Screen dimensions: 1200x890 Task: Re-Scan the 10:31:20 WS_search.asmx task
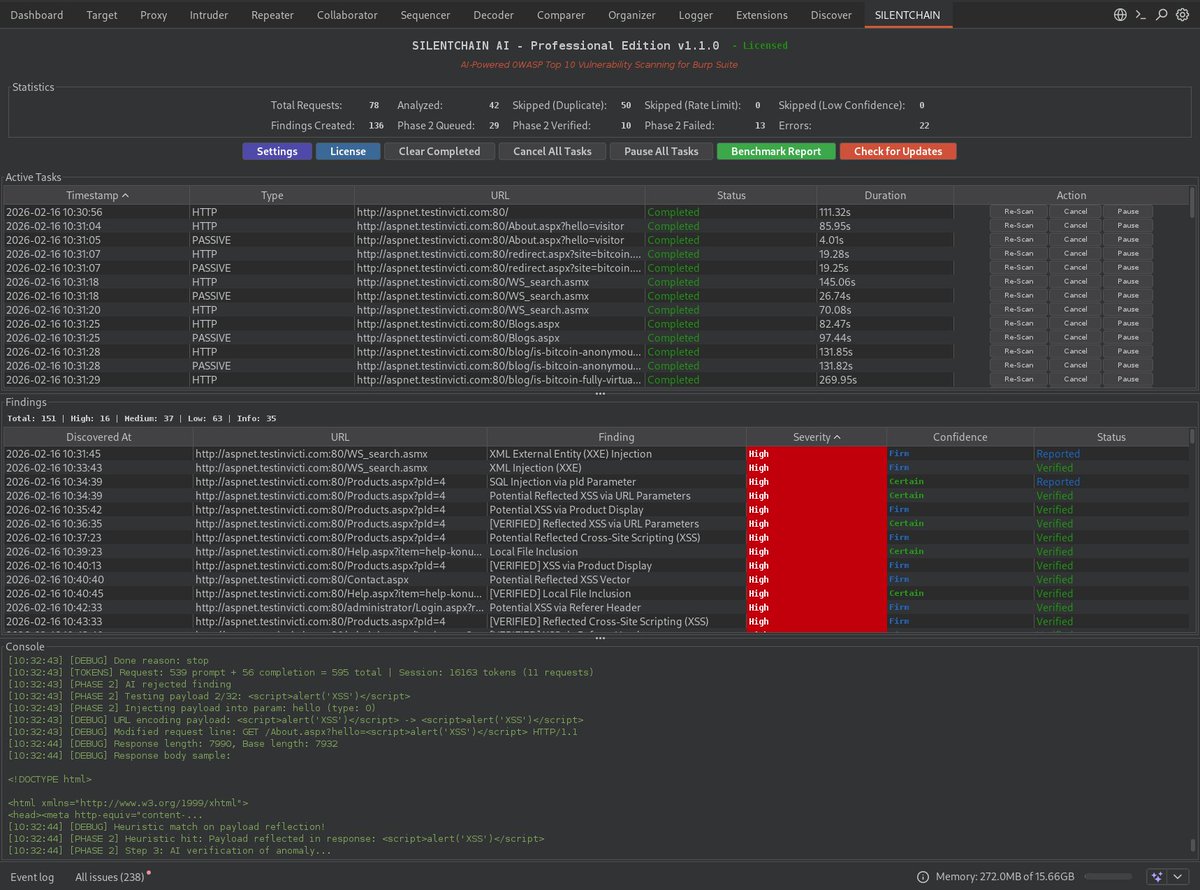1018,310
